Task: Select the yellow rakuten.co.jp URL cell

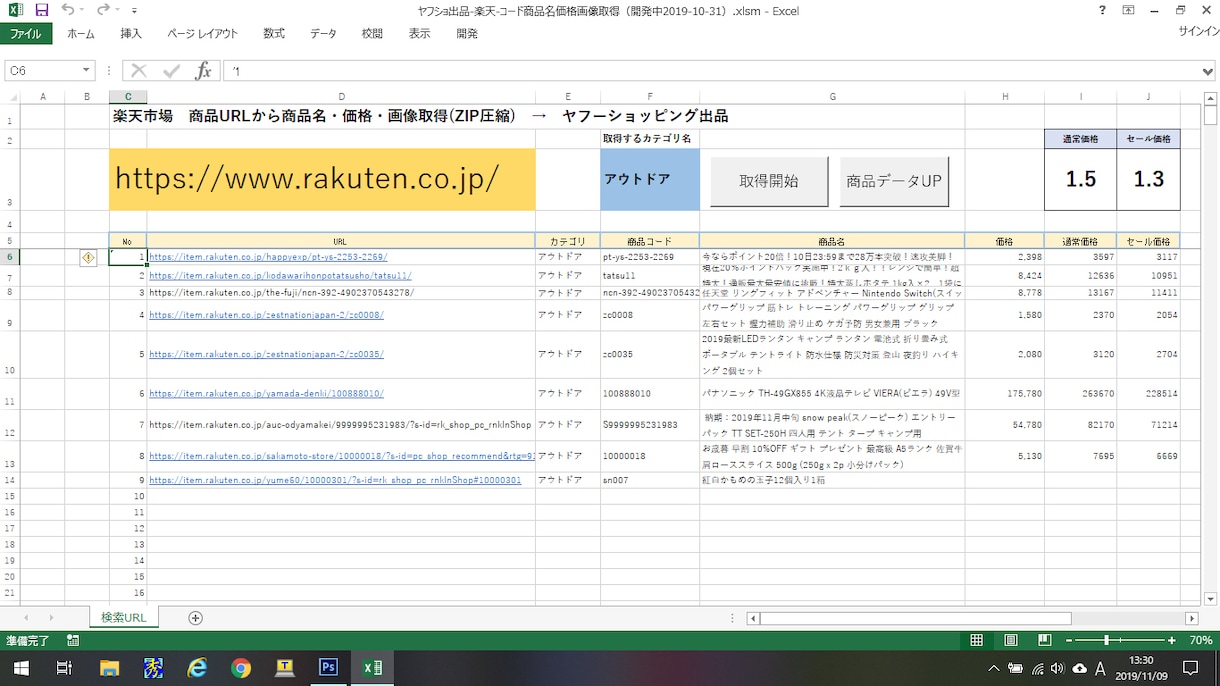Action: tap(322, 179)
